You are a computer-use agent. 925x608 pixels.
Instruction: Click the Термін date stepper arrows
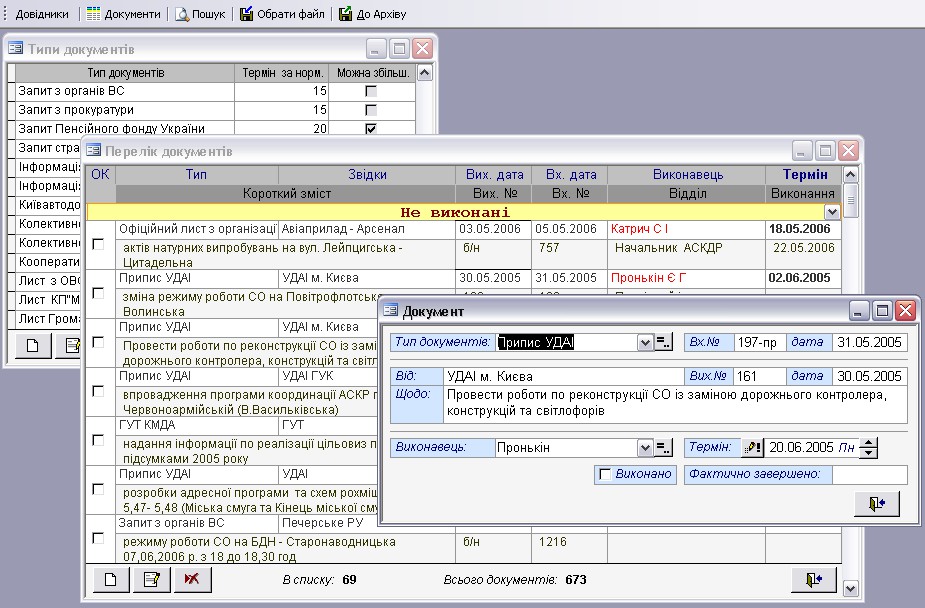pyautogui.click(x=869, y=448)
